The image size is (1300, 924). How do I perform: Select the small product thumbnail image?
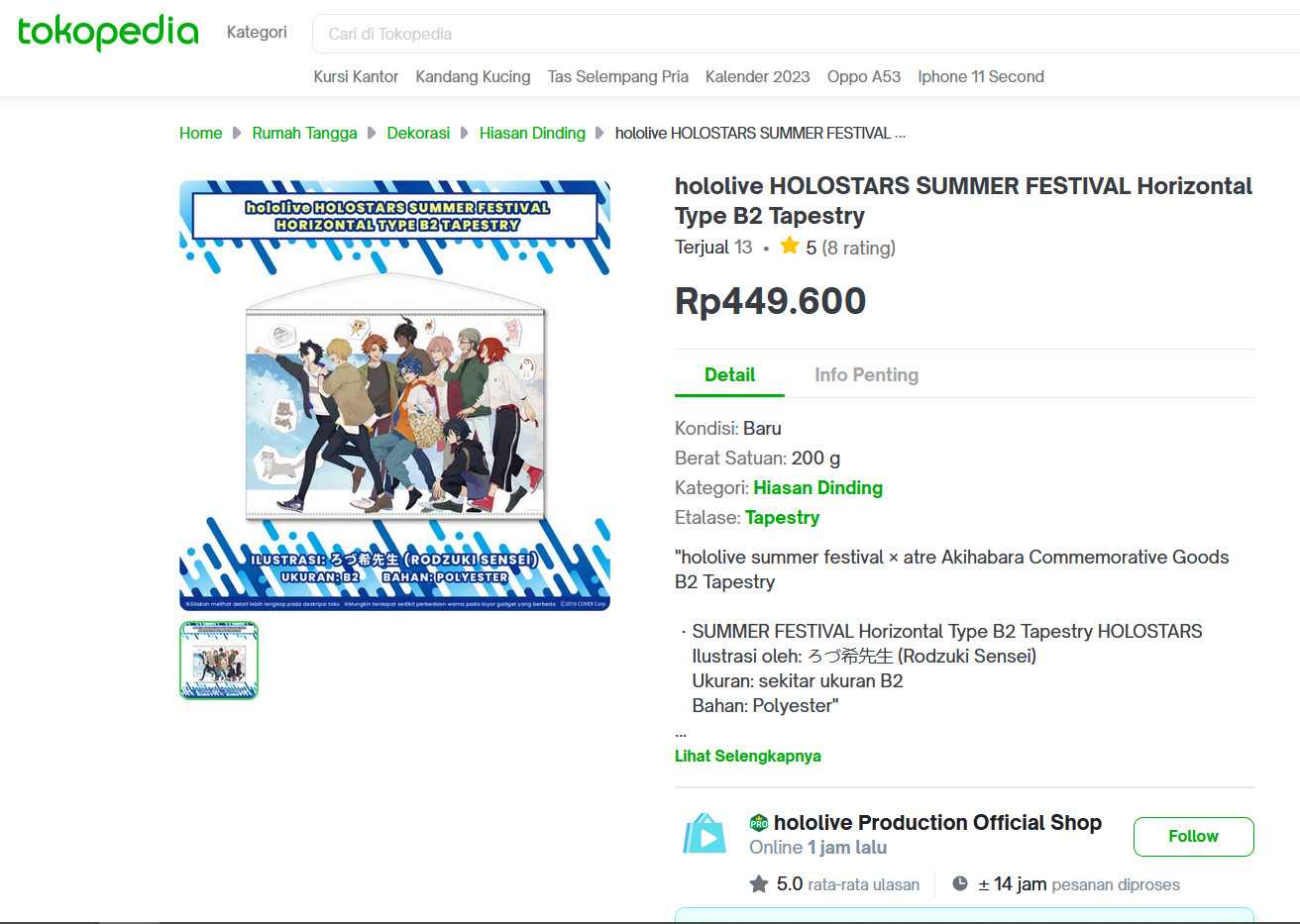pyautogui.click(x=219, y=661)
